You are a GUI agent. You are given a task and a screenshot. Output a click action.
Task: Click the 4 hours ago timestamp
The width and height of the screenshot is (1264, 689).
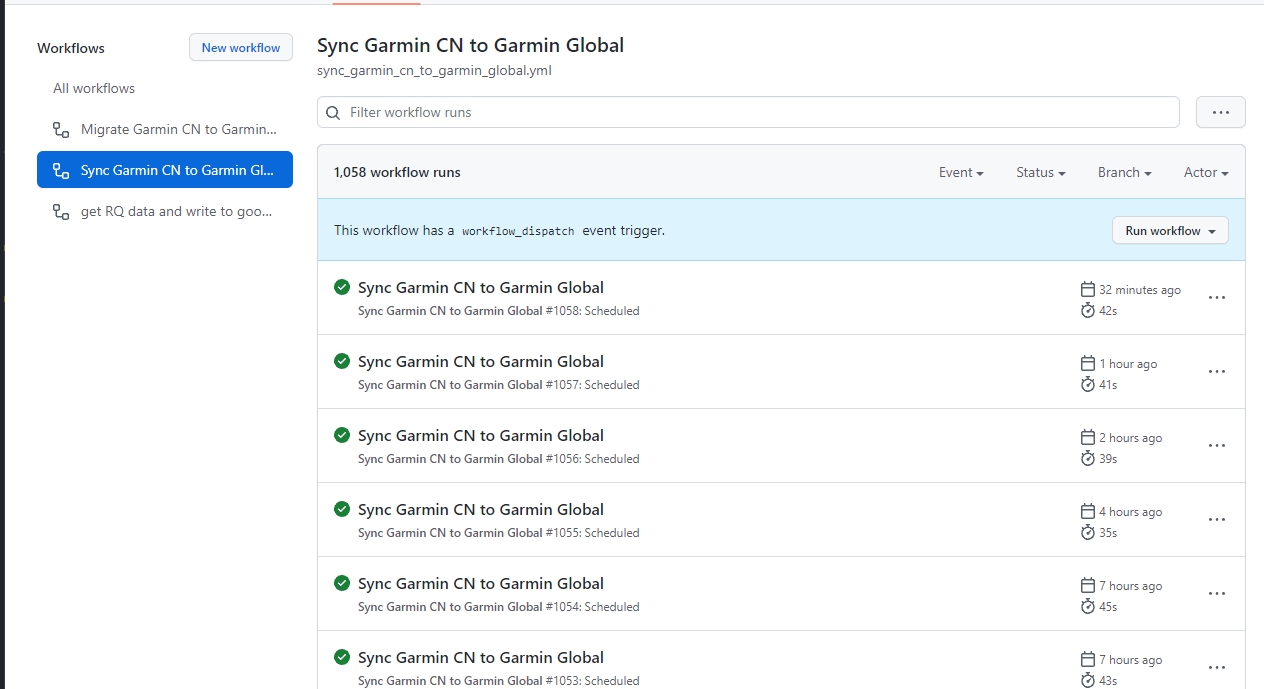click(1131, 512)
